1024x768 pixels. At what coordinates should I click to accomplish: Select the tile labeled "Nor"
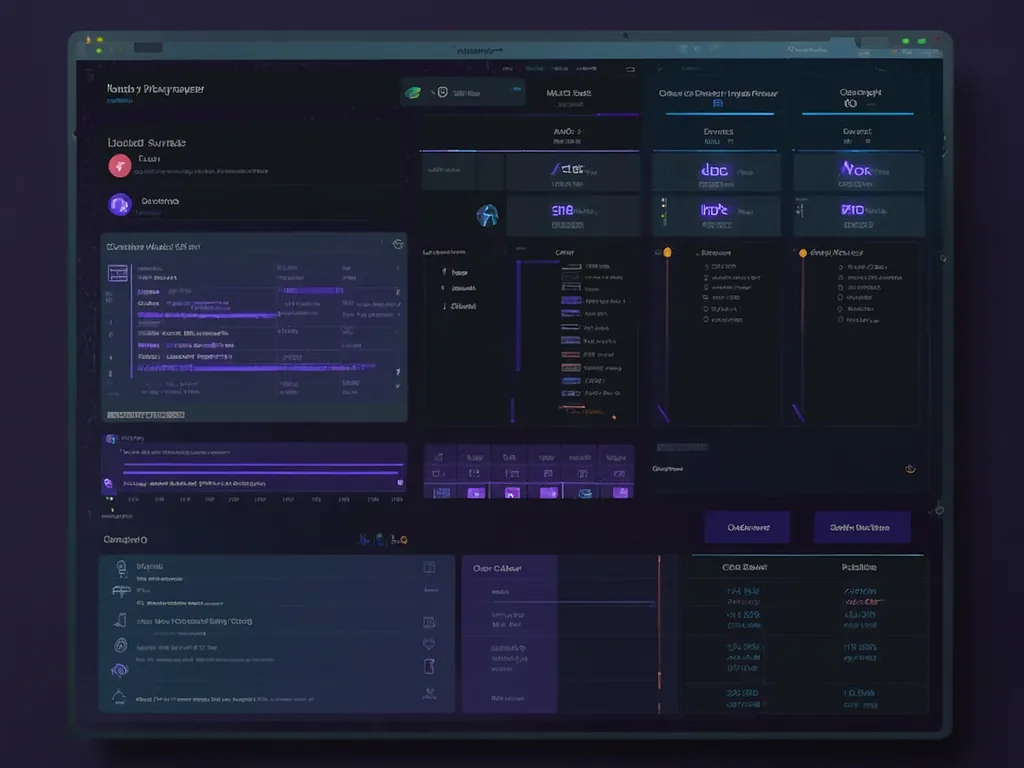click(858, 171)
